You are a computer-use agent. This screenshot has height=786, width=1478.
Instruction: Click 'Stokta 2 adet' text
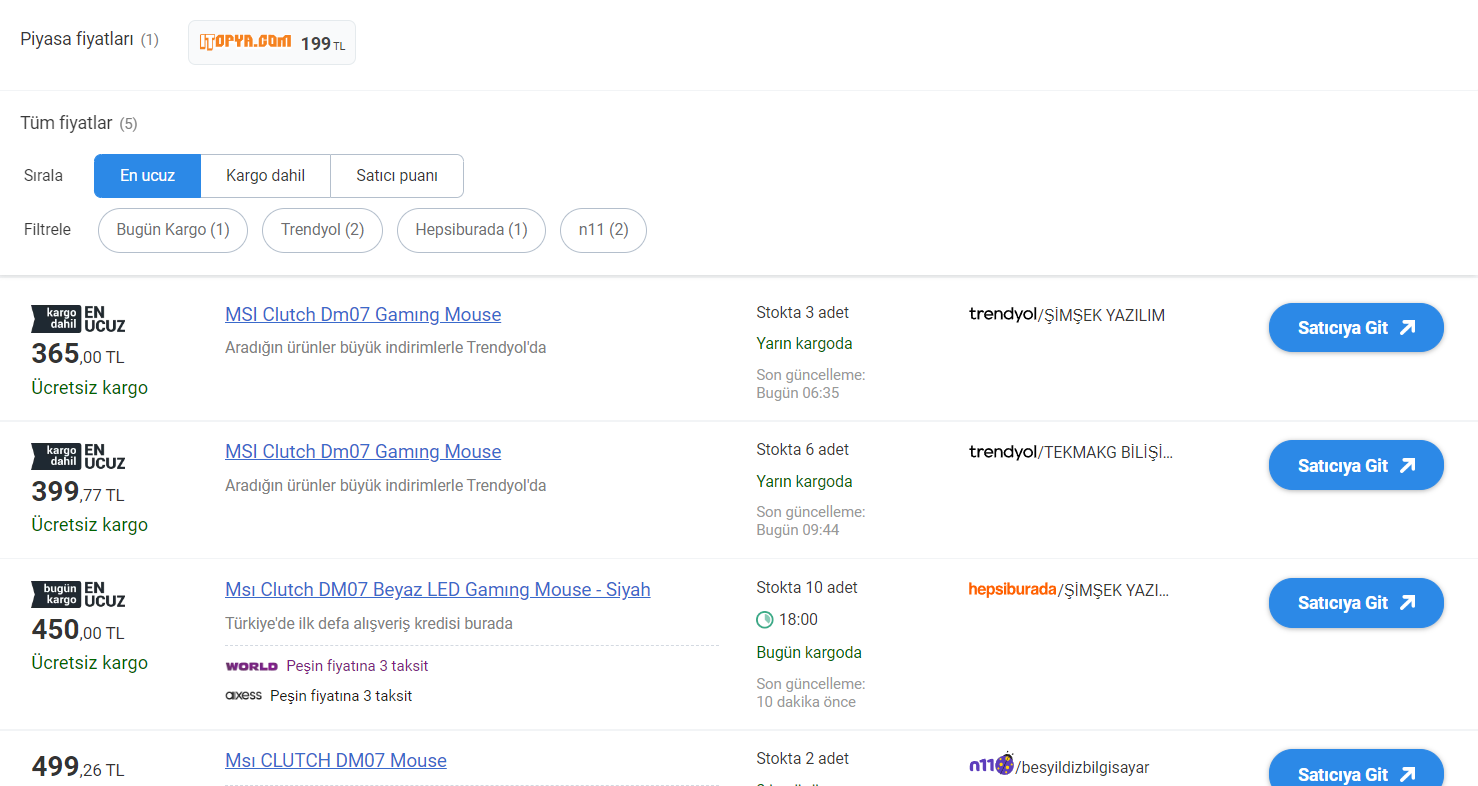(x=803, y=759)
